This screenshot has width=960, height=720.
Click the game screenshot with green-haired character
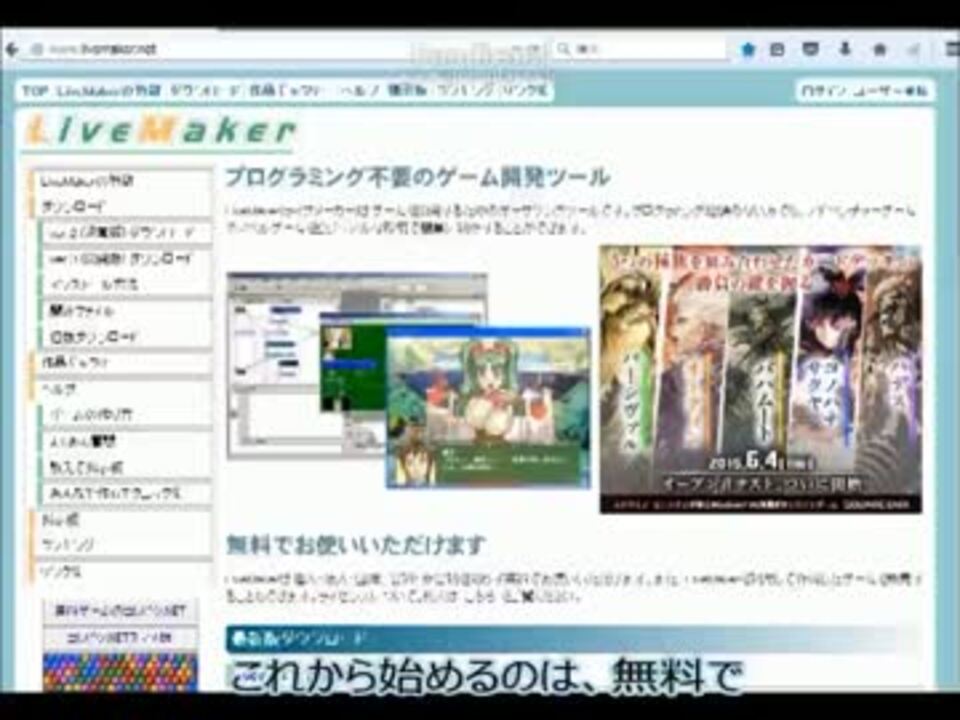pos(488,408)
